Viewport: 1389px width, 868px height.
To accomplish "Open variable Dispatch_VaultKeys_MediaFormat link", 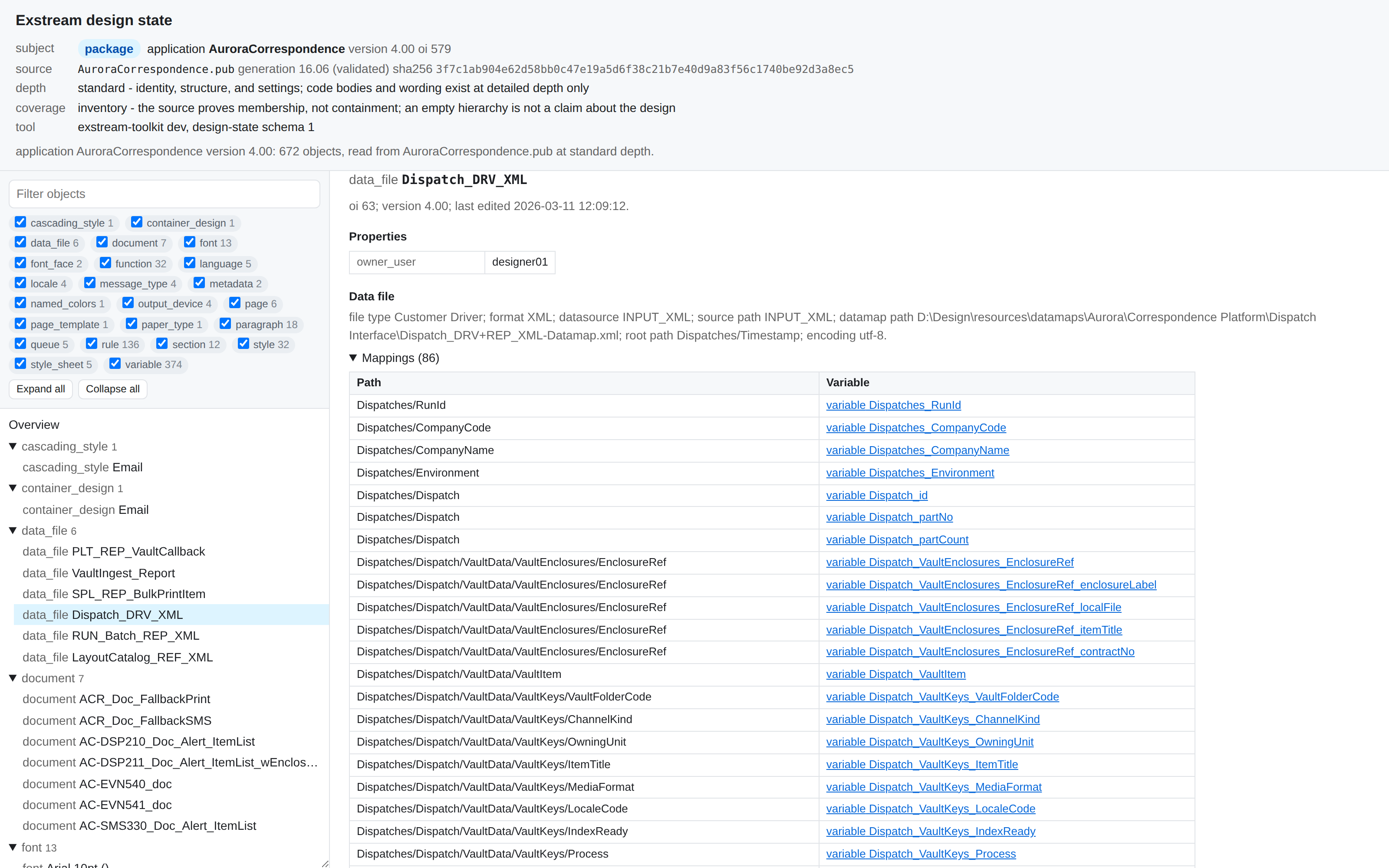I will (934, 787).
